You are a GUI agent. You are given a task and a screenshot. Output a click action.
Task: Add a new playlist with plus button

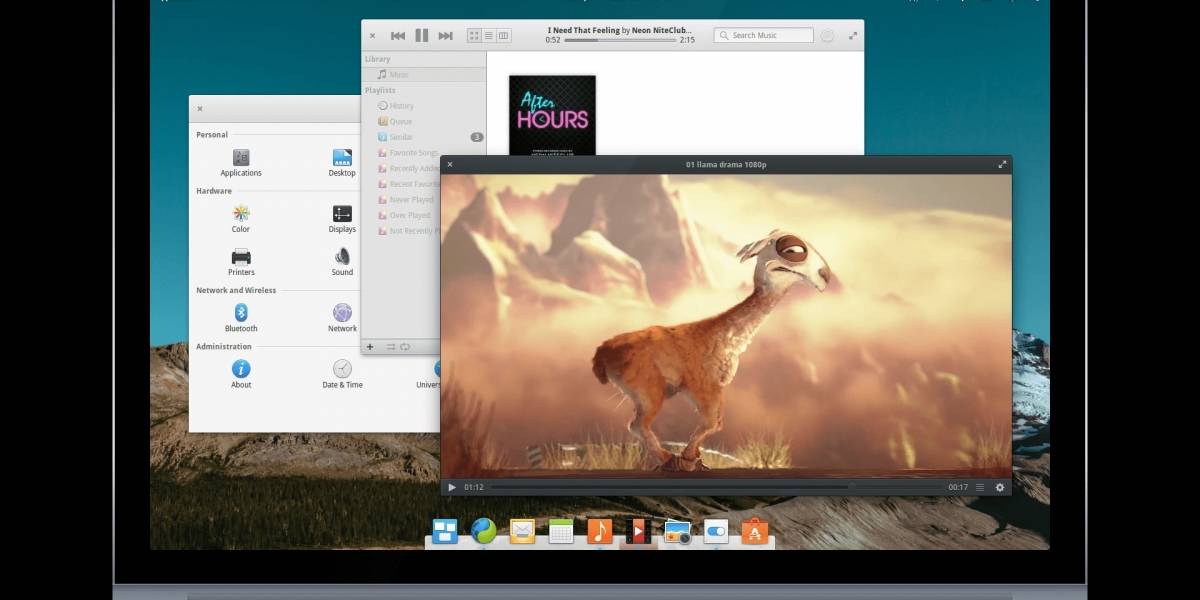coord(370,347)
